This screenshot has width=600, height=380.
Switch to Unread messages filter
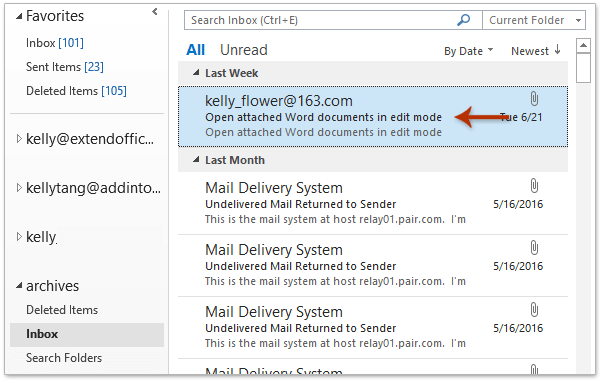(244, 50)
